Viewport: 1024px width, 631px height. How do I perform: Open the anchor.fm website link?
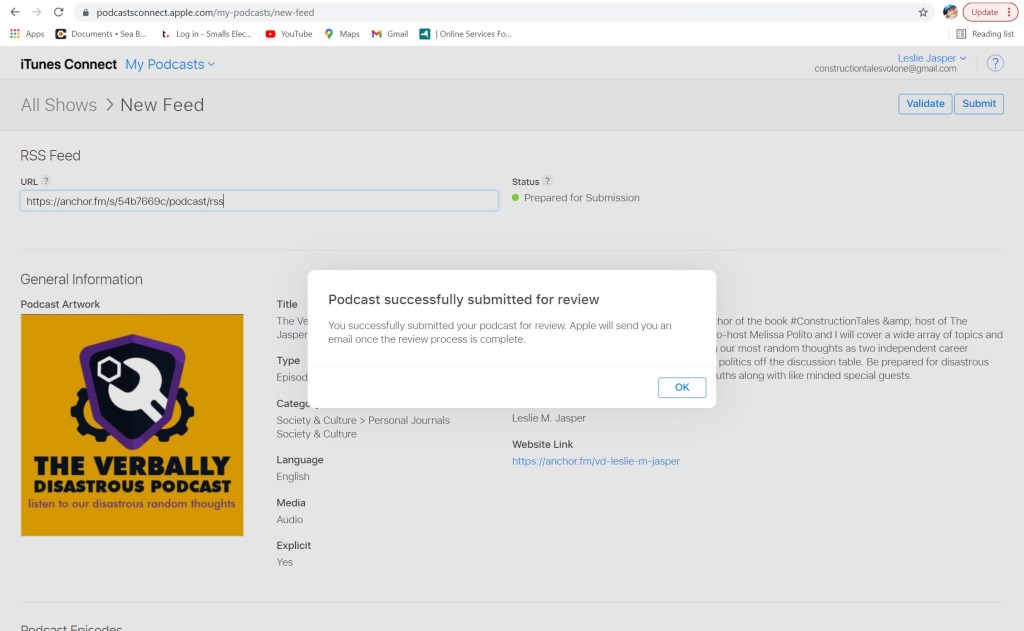pyautogui.click(x=595, y=461)
